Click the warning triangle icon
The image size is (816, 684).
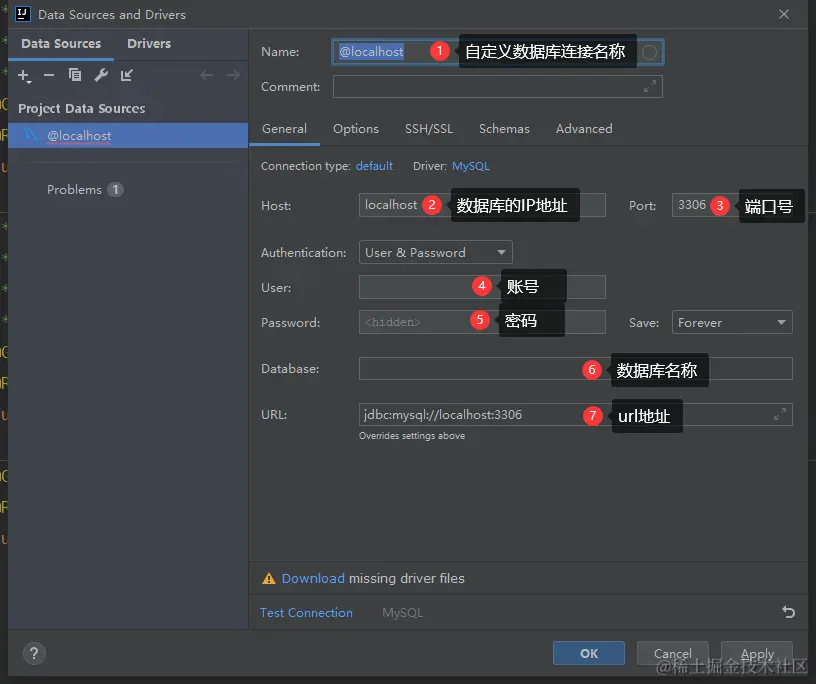(269, 578)
